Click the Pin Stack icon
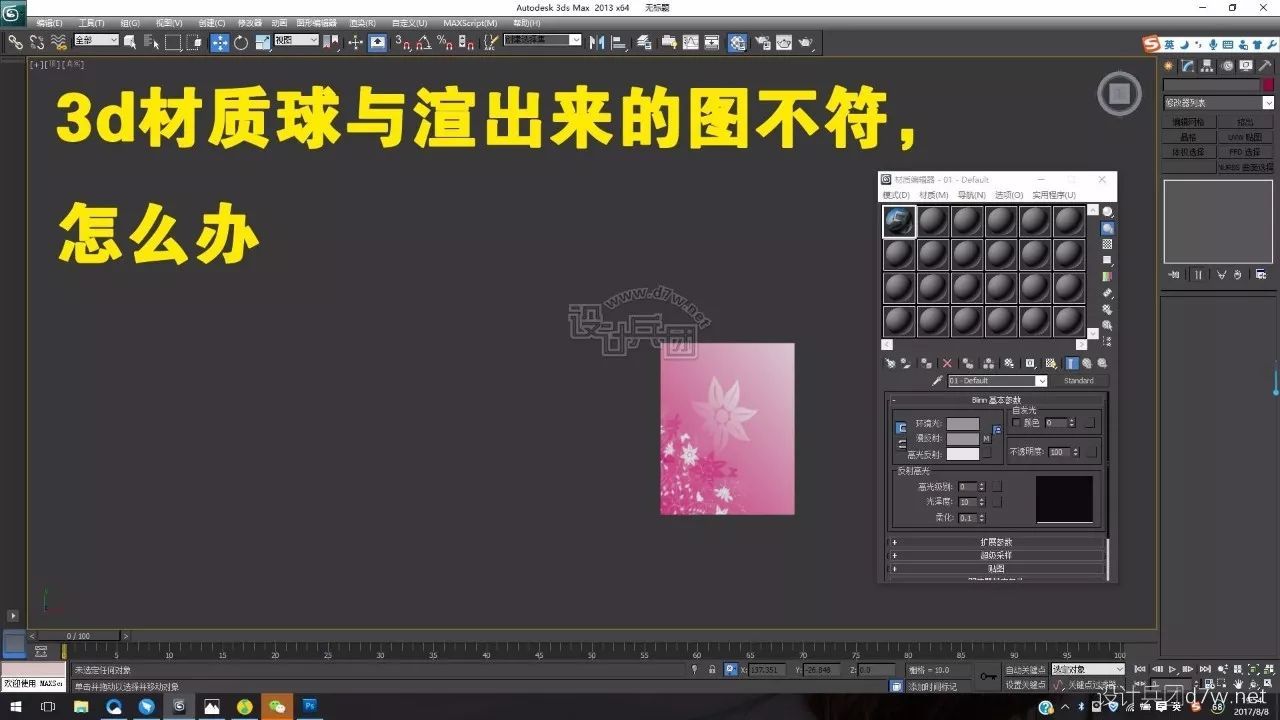Screen dimensions: 1280x720 (x=1175, y=274)
